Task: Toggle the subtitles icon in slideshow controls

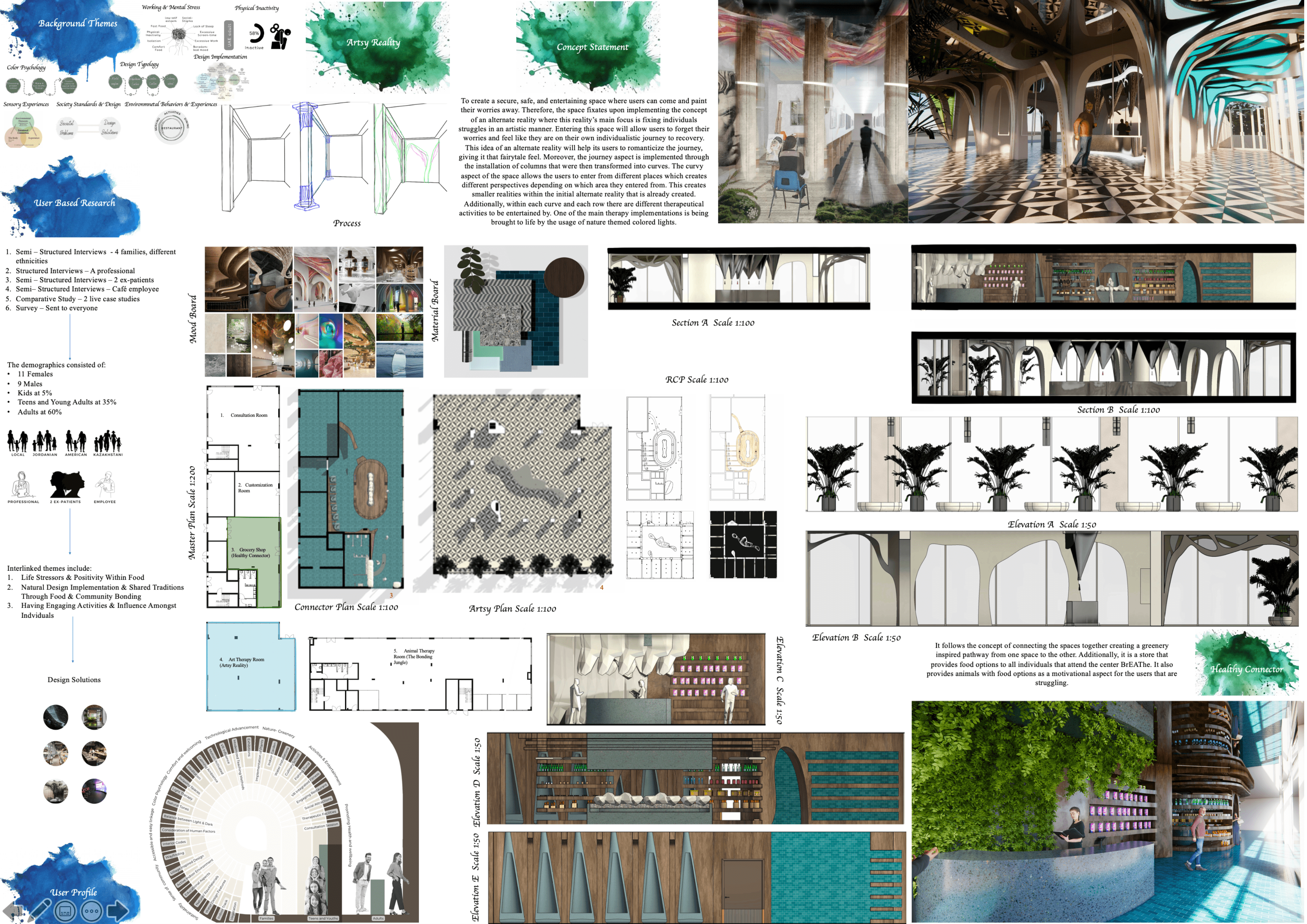Action: pos(65,911)
